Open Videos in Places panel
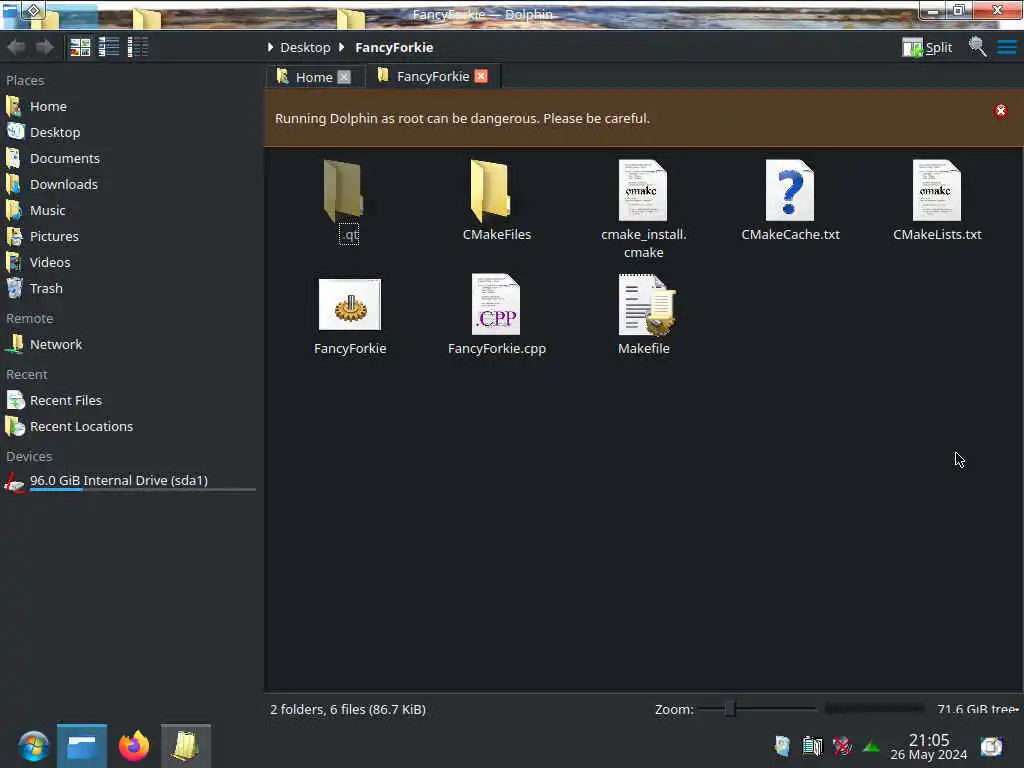Screen dimensions: 1024x768 click(131, 263)
